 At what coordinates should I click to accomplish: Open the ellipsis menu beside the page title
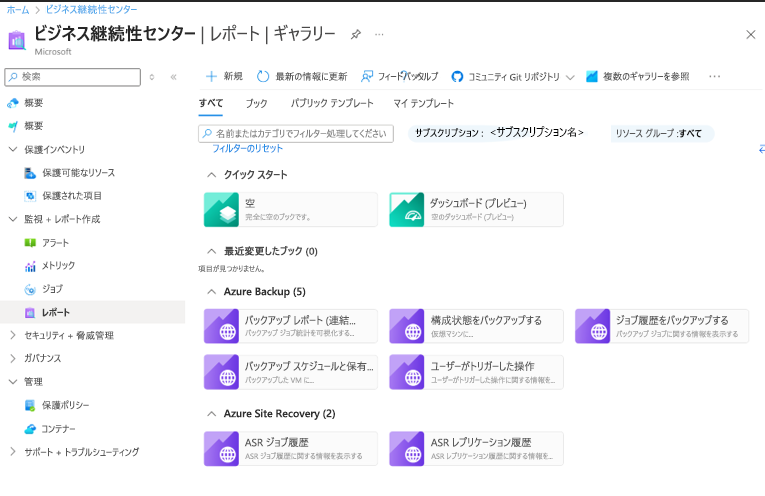pyautogui.click(x=379, y=34)
